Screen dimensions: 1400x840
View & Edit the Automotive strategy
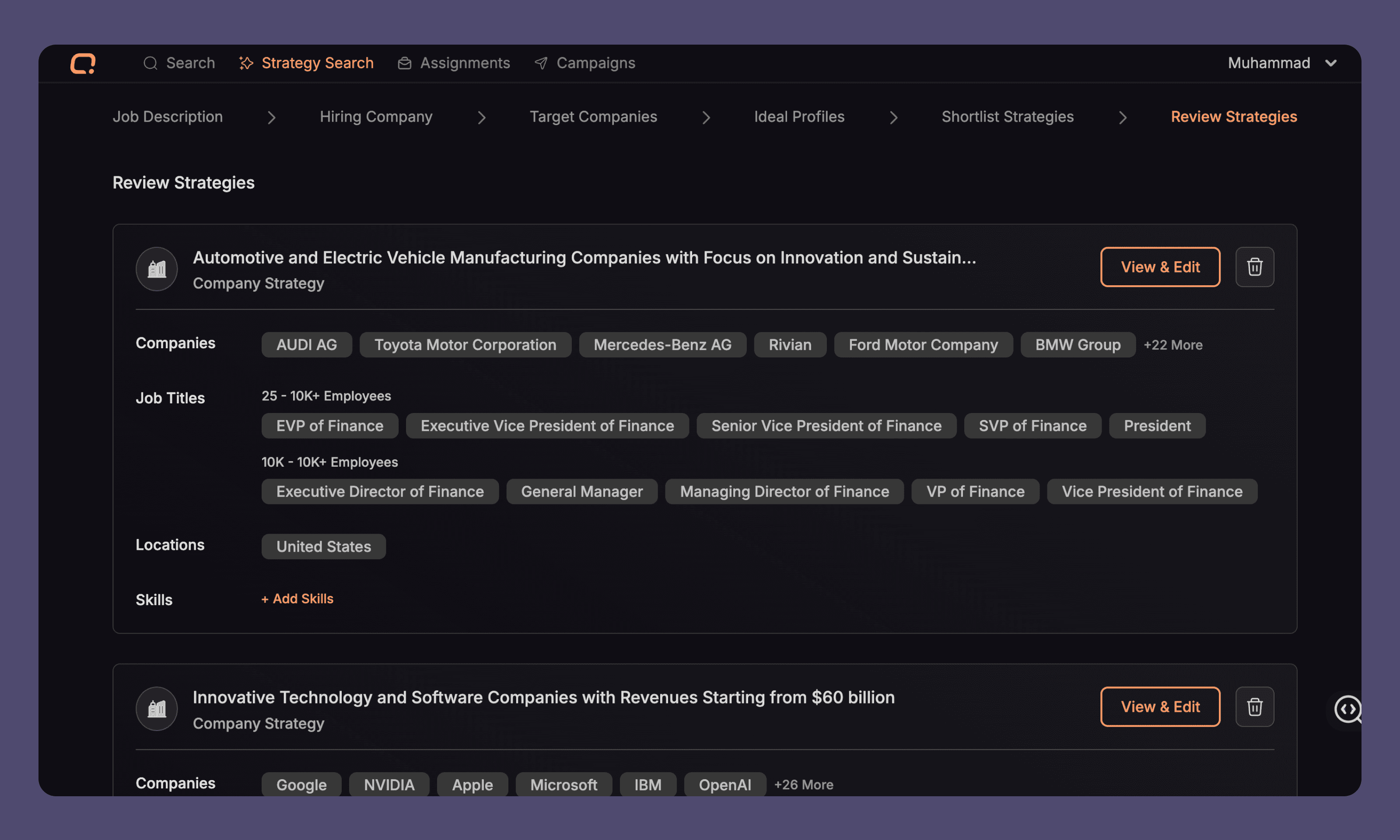1160,266
